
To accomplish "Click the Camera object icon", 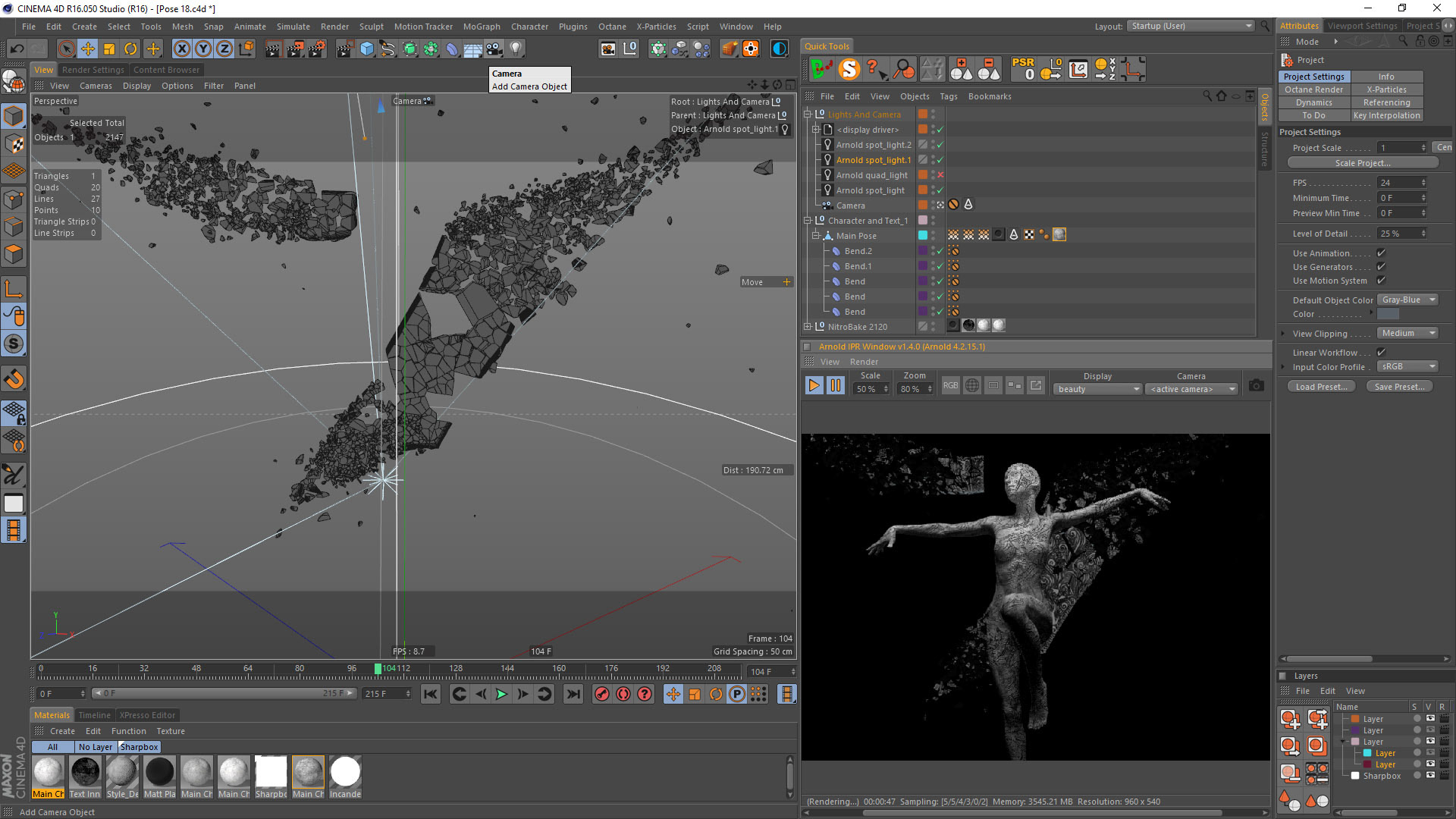I will [x=494, y=49].
